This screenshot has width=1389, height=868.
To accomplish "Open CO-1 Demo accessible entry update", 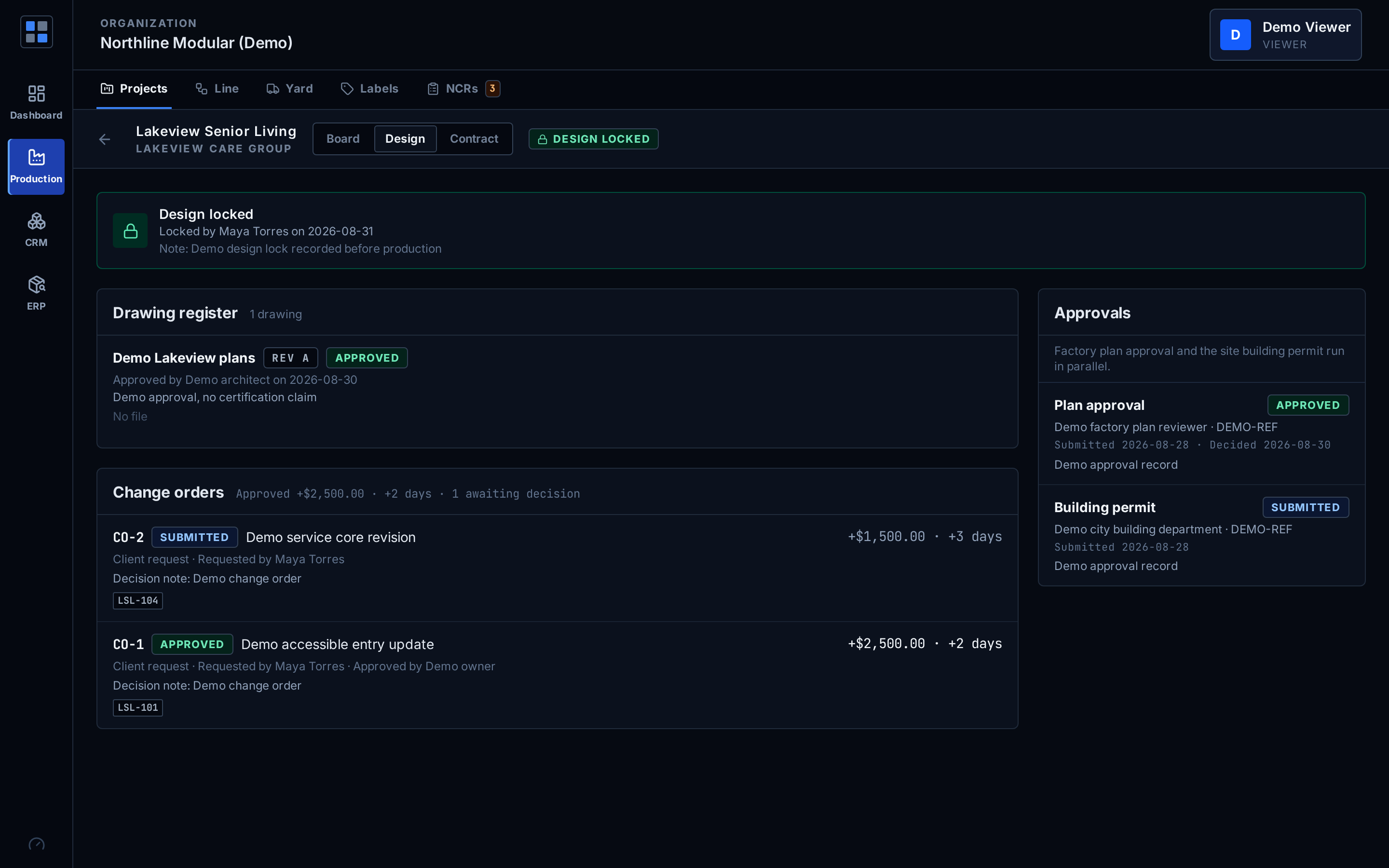I will click(x=338, y=644).
